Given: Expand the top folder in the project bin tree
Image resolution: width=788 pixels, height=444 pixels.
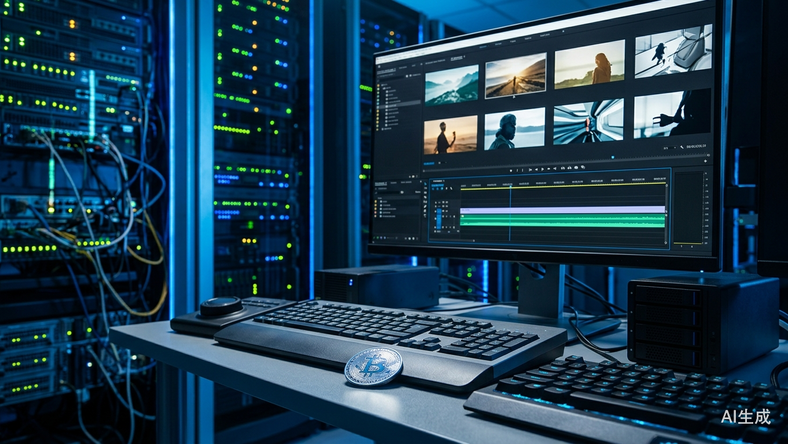Looking at the screenshot, I should (x=382, y=84).
